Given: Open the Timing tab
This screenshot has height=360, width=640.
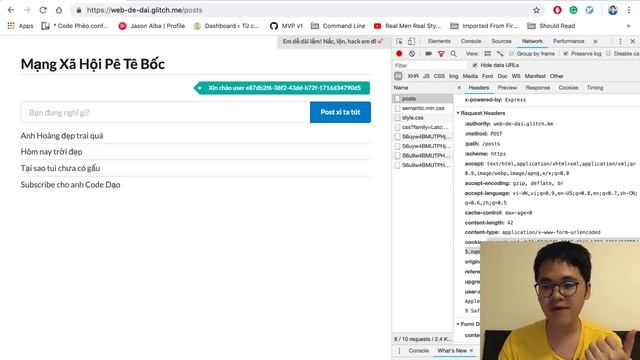Looking at the screenshot, I should click(595, 88).
